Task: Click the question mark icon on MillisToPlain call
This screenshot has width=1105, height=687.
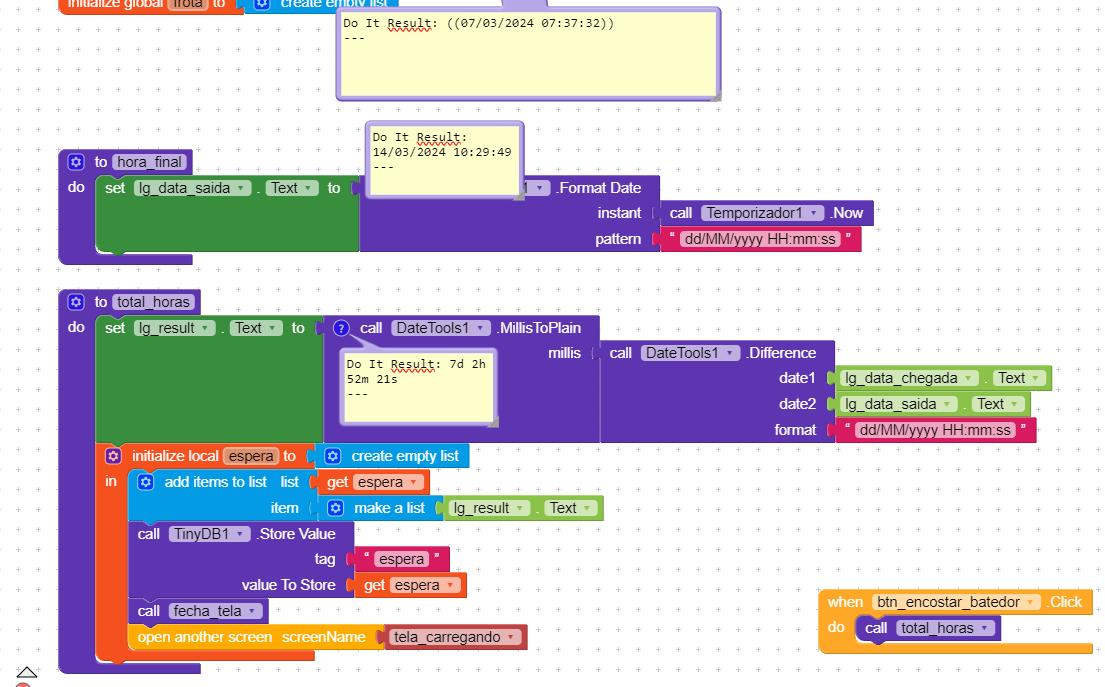Action: (343, 327)
